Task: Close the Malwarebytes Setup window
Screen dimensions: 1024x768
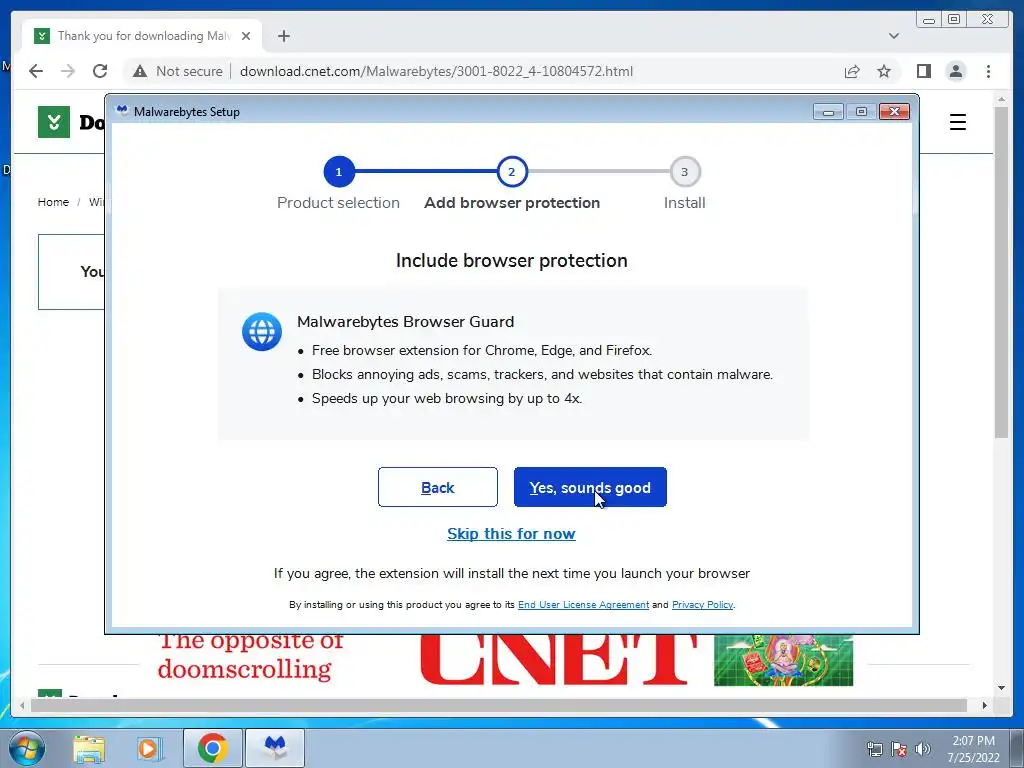Action: pyautogui.click(x=894, y=112)
